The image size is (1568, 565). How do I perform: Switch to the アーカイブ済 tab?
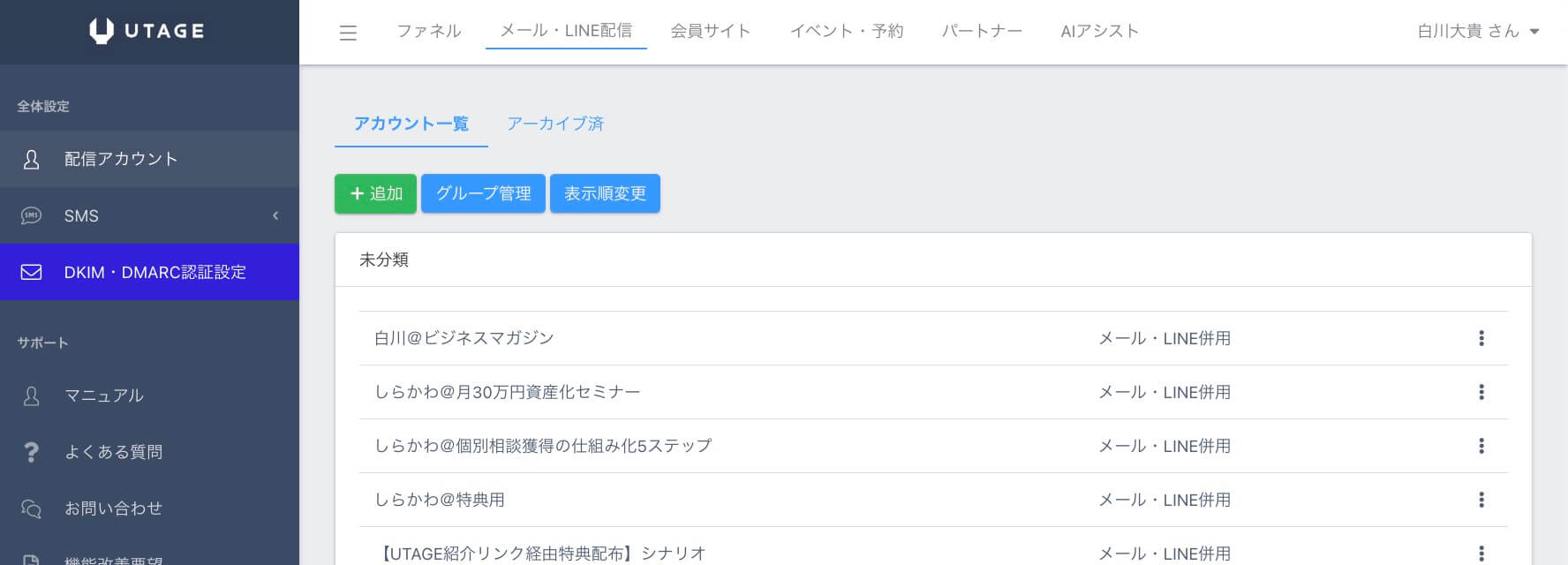click(555, 124)
